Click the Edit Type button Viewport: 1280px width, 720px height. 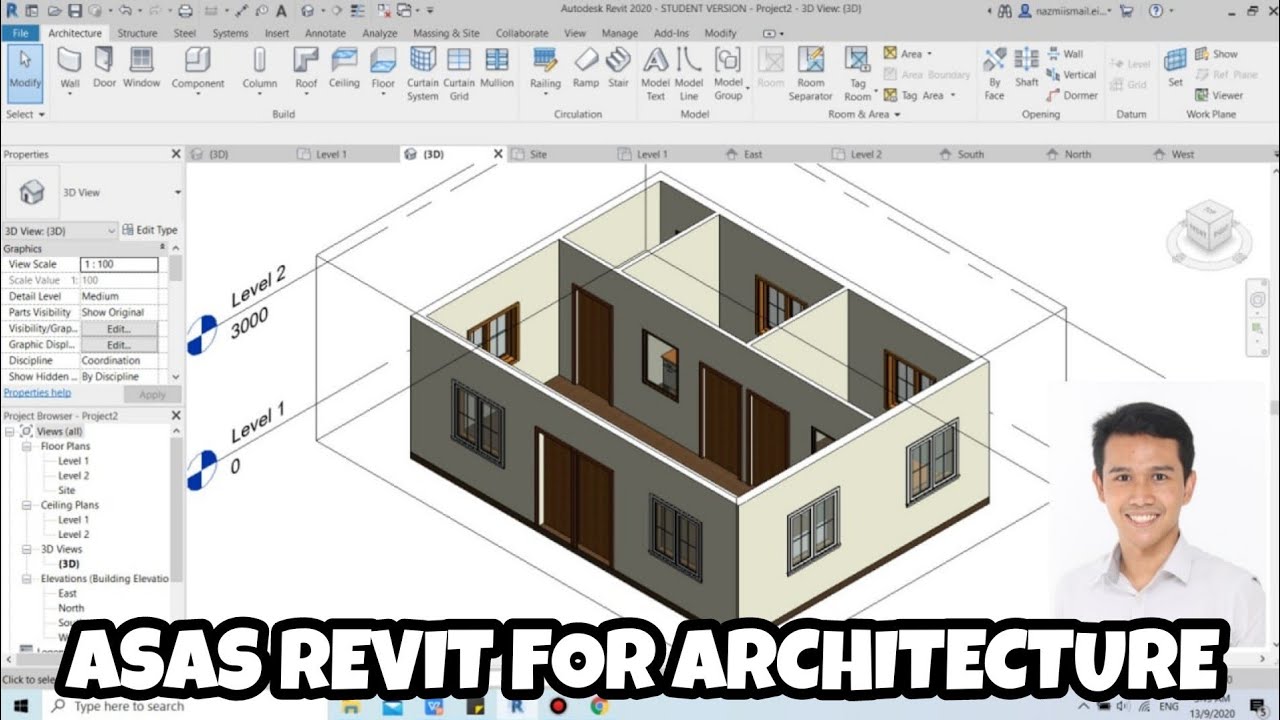(150, 230)
